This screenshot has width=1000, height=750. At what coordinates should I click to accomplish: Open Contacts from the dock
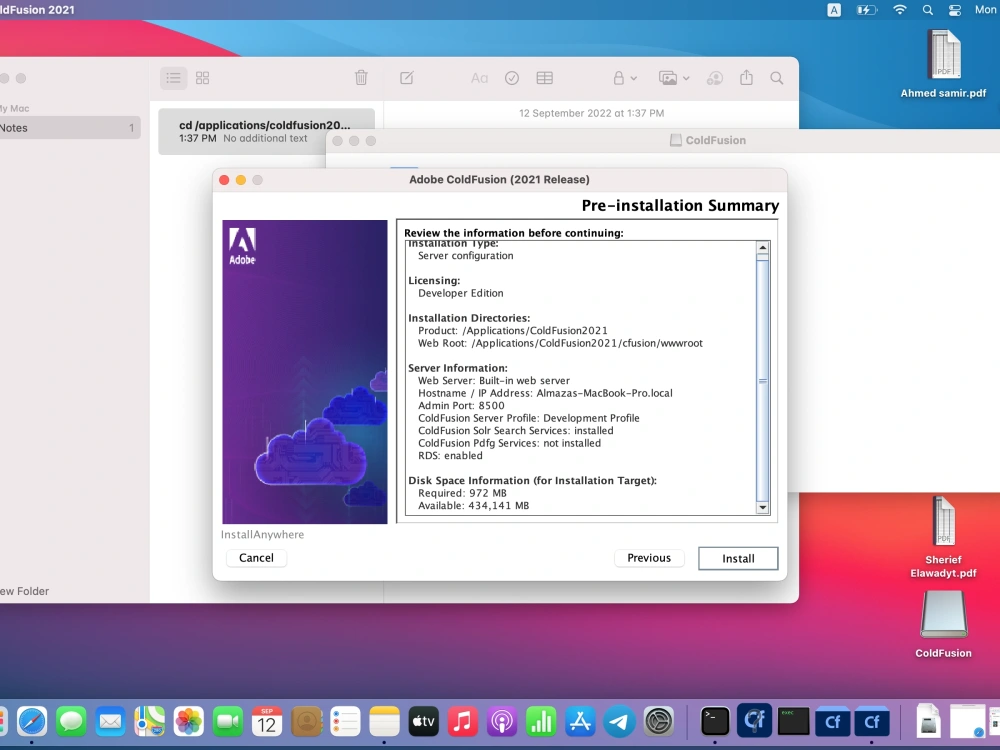tap(306, 722)
